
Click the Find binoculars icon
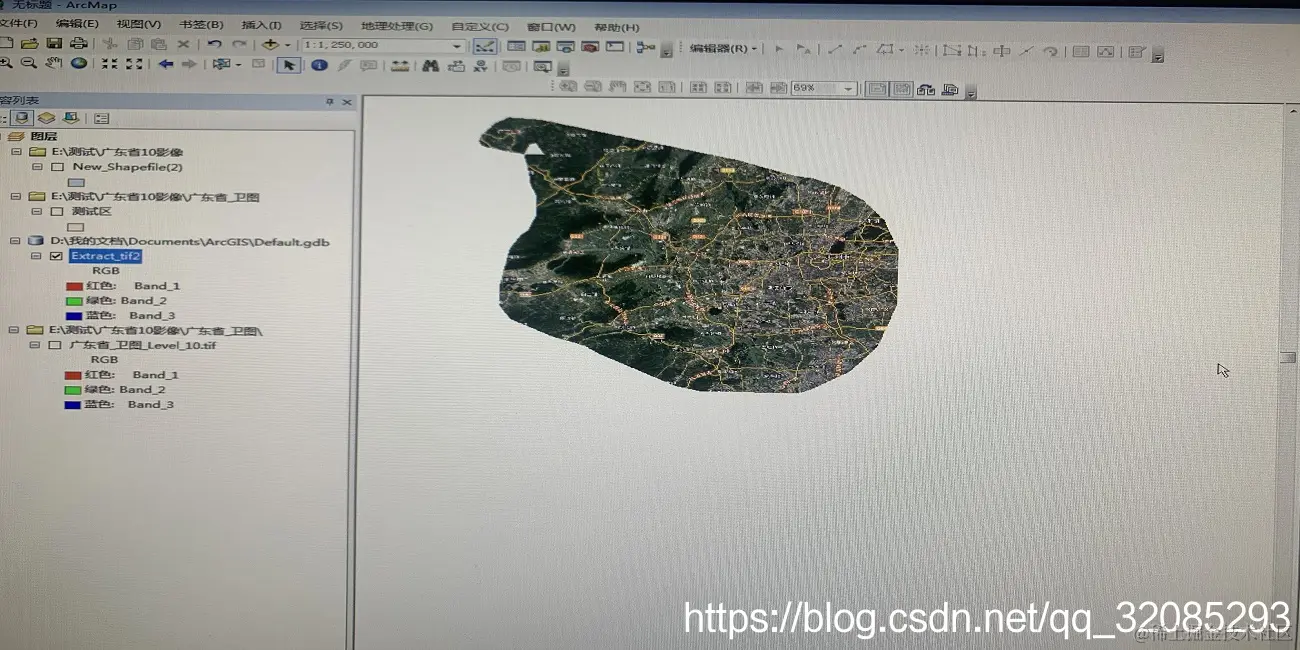click(430, 66)
